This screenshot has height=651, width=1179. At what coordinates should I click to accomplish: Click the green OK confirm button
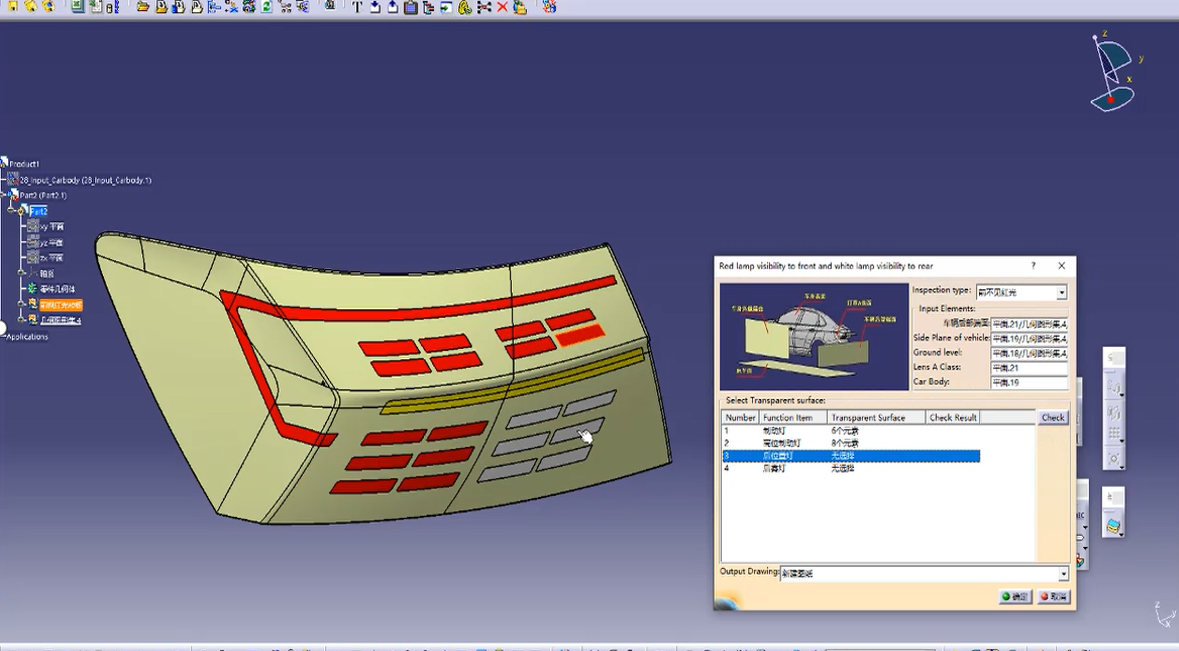[1016, 597]
